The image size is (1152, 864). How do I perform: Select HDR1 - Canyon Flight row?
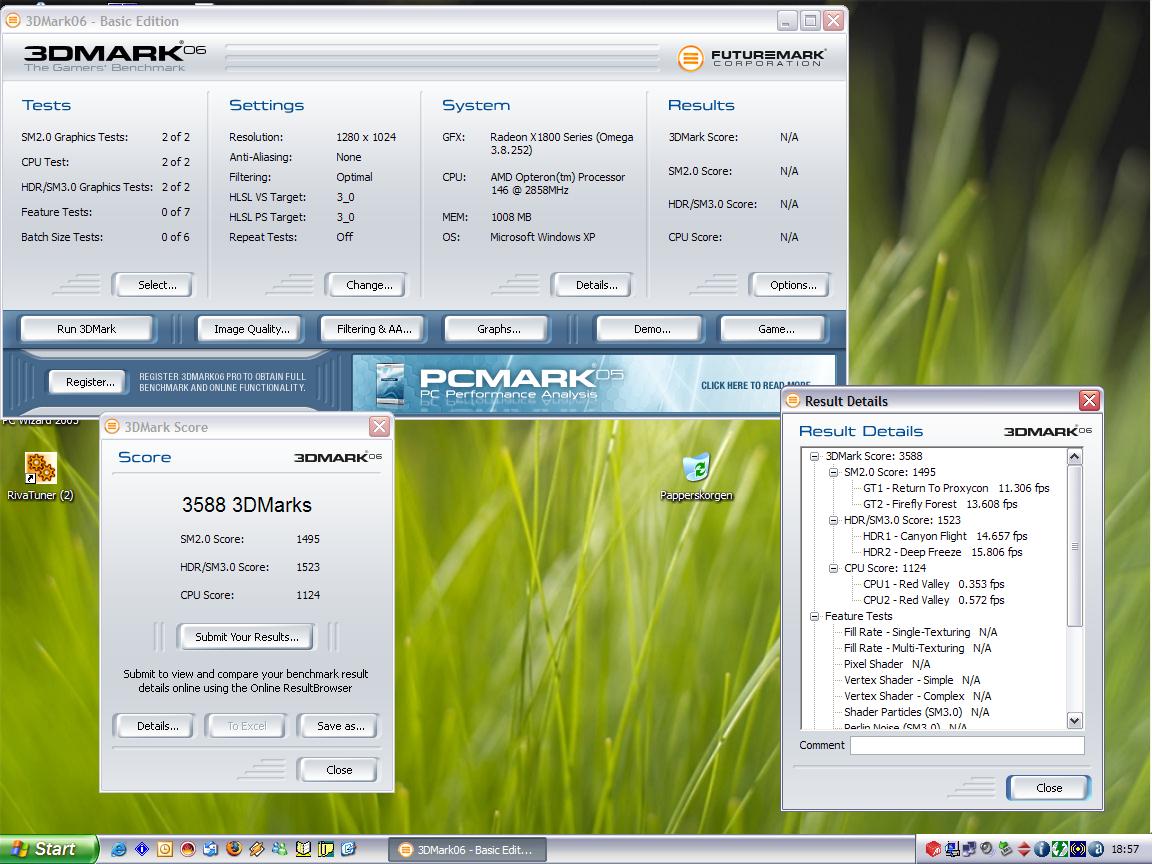945,536
